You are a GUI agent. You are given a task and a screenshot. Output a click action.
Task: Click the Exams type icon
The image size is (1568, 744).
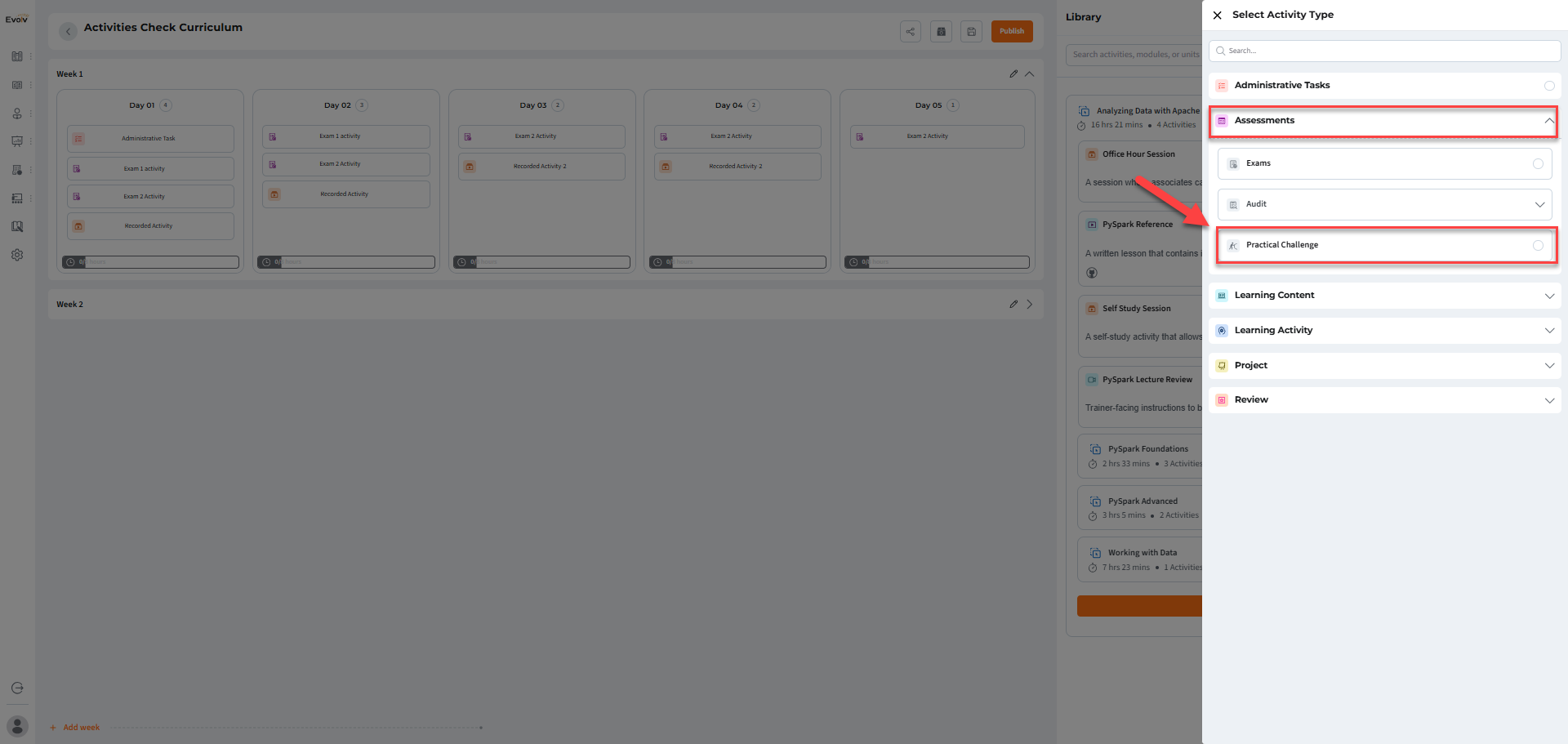click(x=1233, y=164)
